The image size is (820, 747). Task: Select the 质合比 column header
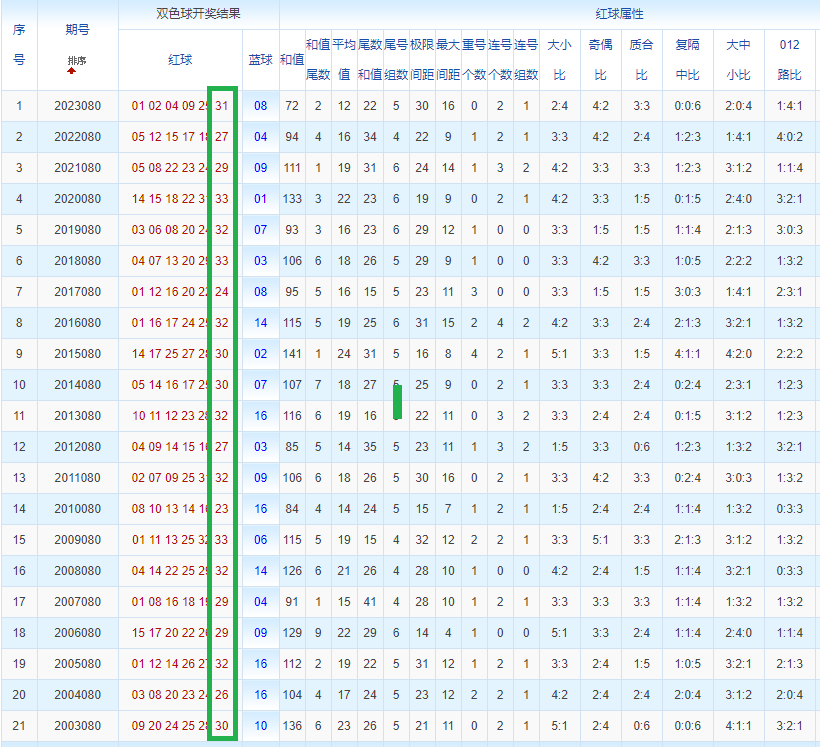click(642, 60)
